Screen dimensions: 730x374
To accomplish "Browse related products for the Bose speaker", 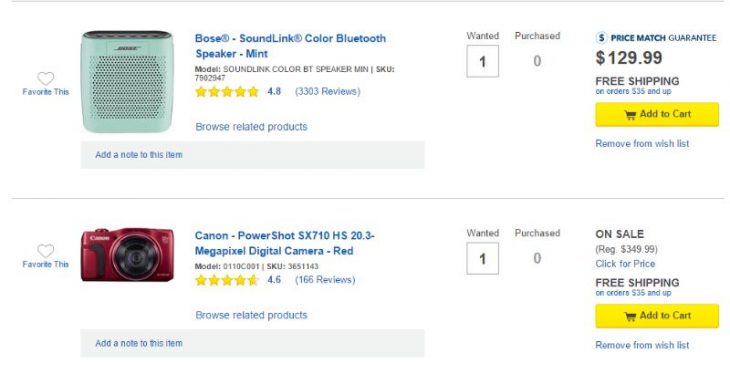I will click(251, 127).
